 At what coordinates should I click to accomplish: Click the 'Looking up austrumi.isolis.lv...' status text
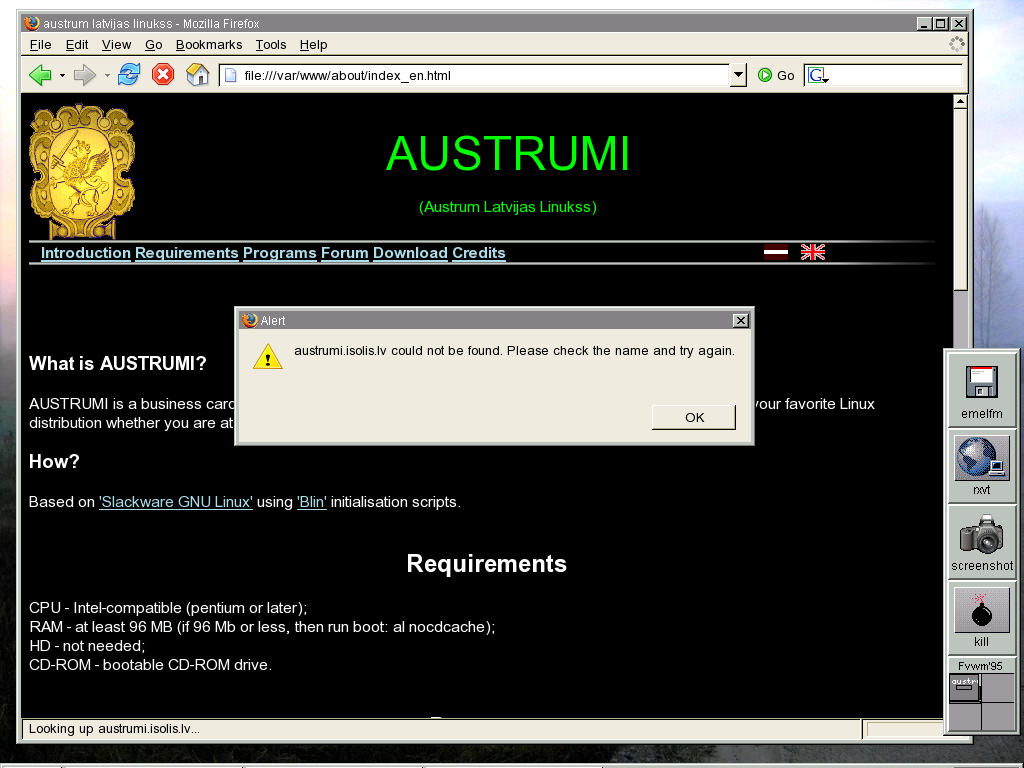[x=114, y=729]
